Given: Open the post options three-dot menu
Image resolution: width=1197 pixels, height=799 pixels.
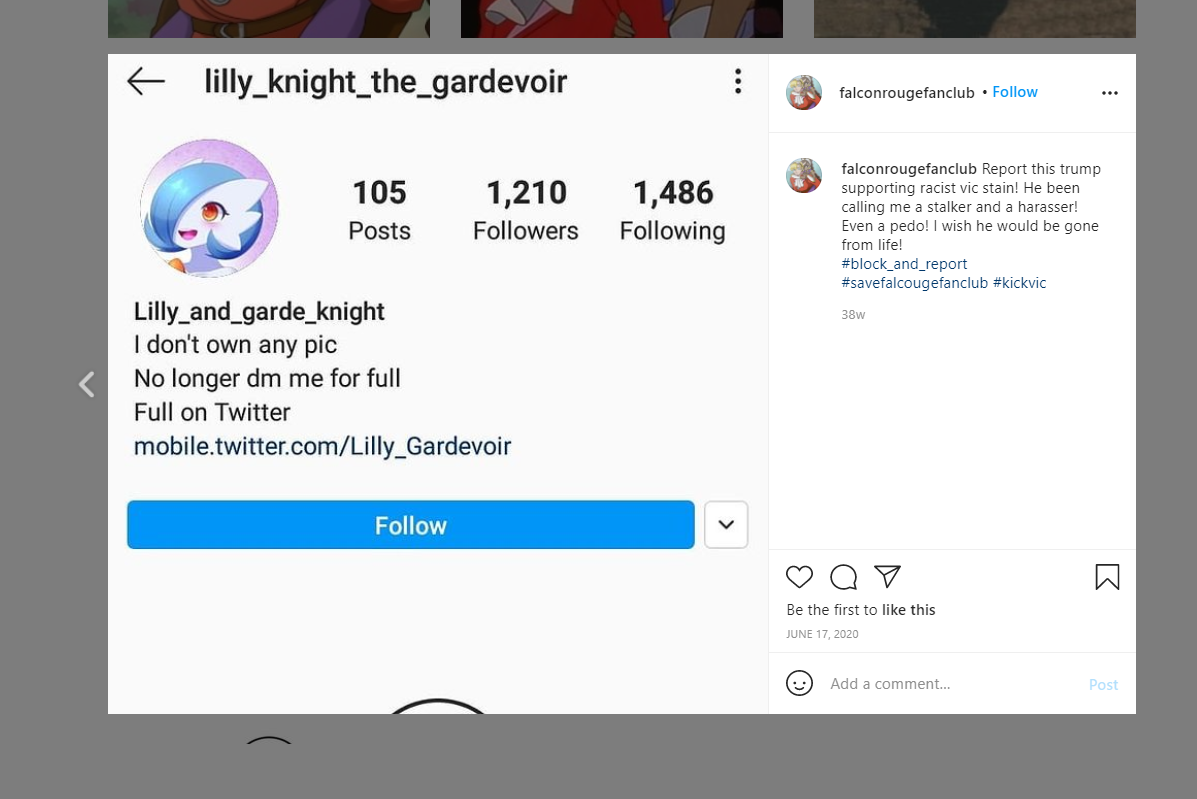Looking at the screenshot, I should click(1109, 93).
